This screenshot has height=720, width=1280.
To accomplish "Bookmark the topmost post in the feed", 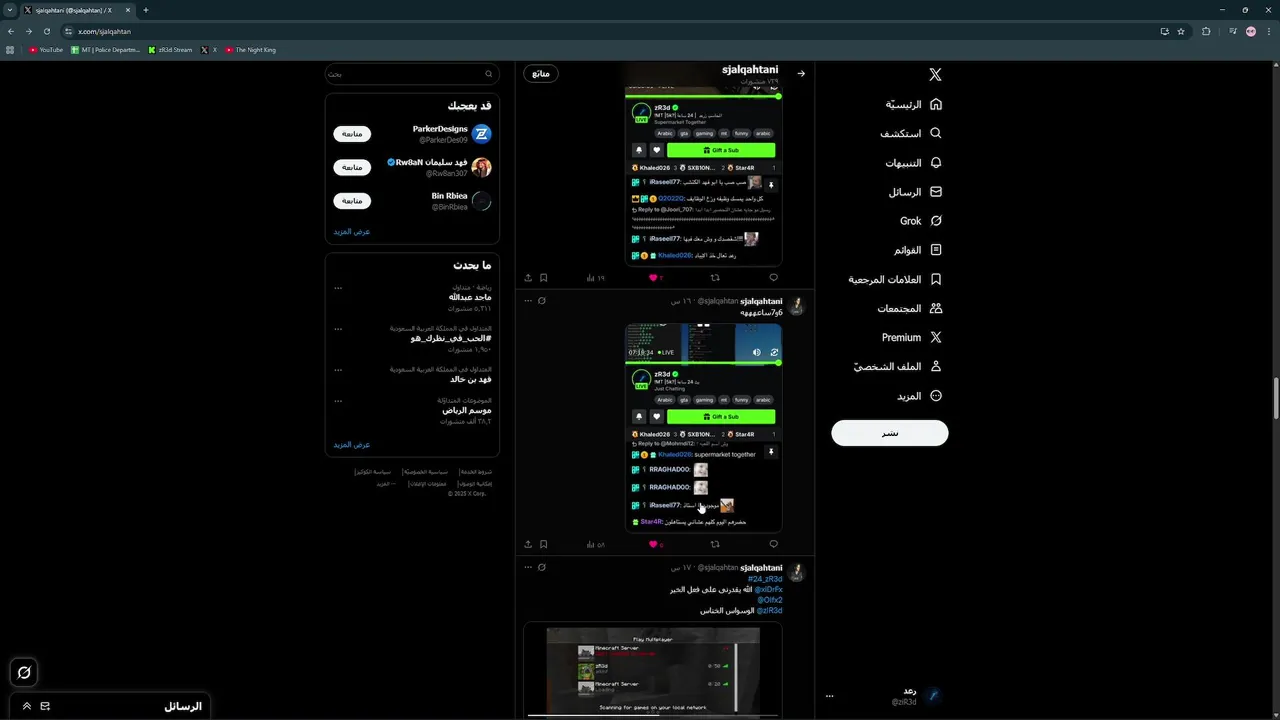I will (543, 277).
